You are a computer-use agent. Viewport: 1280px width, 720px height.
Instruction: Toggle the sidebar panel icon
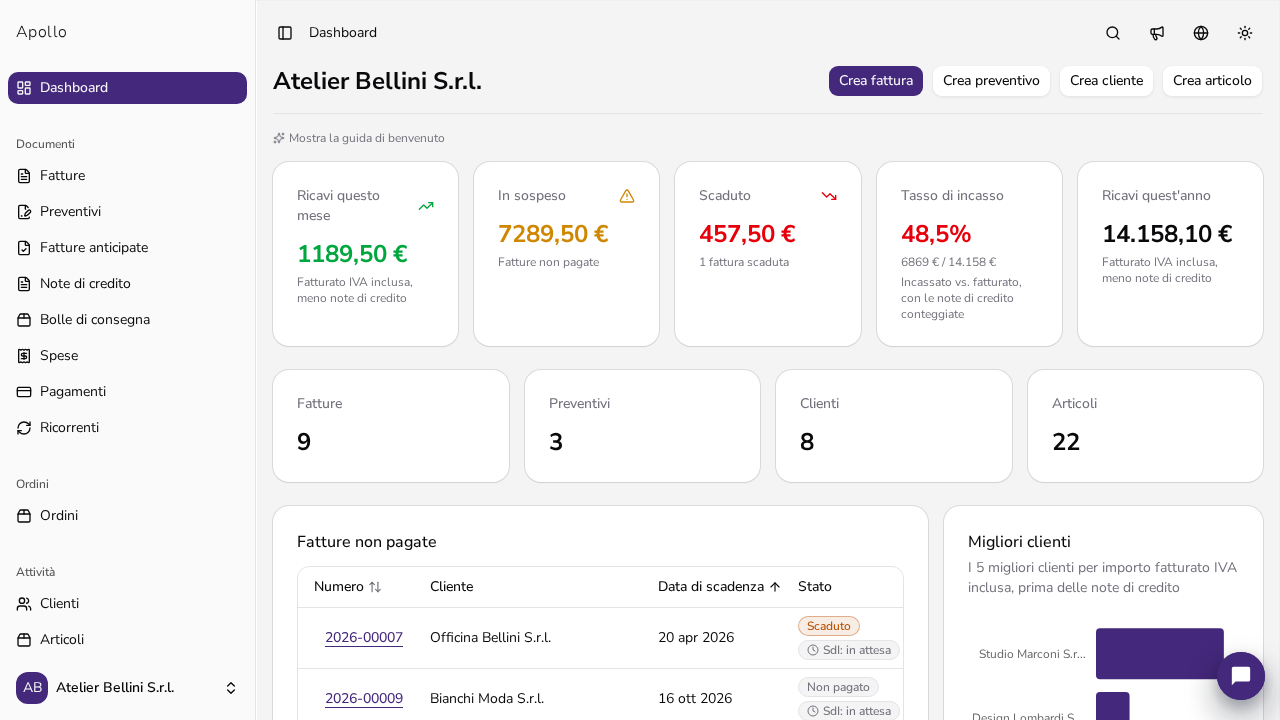[285, 33]
